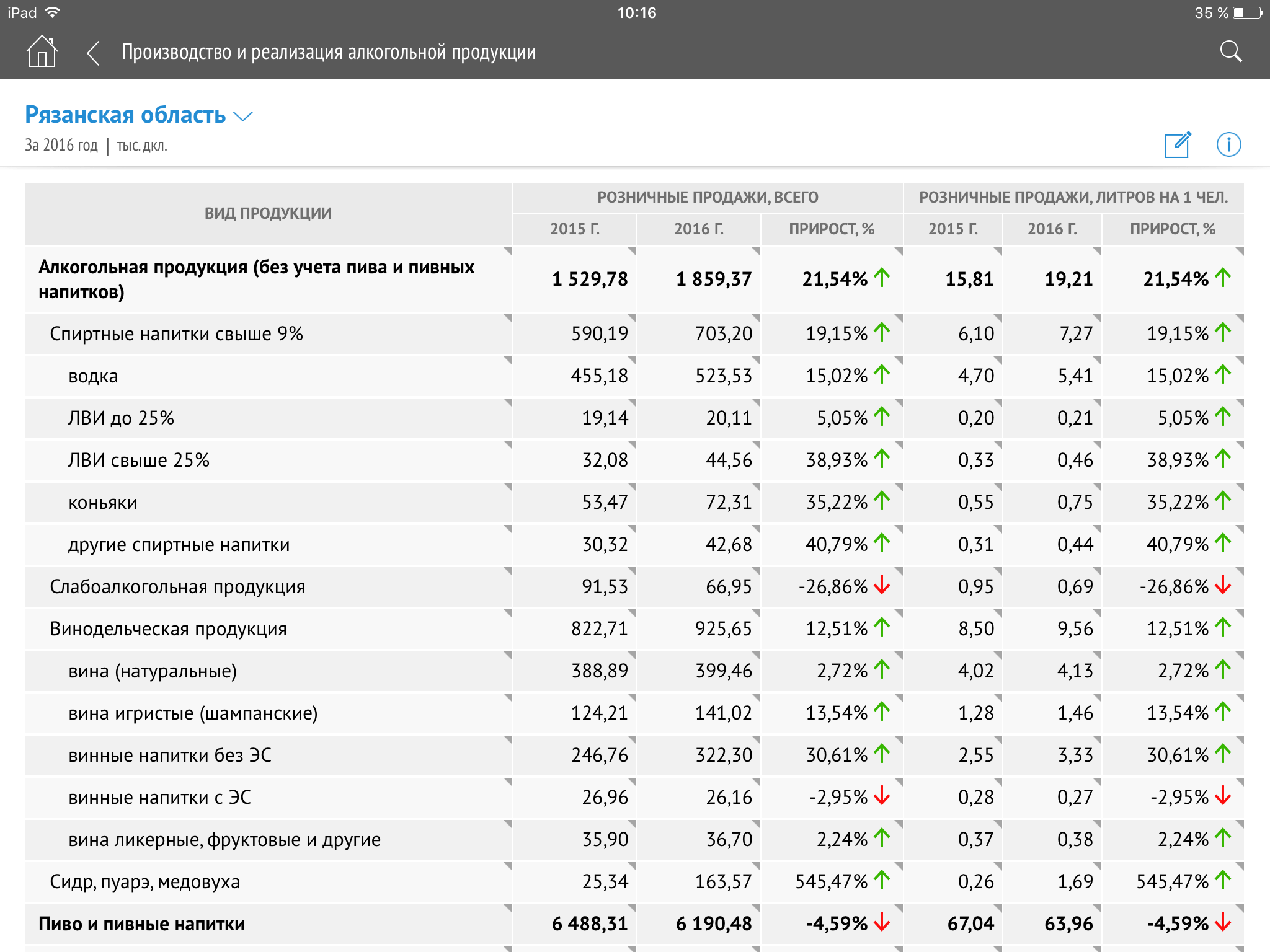Viewport: 1270px width, 952px height.
Task: Change period За 2016 год
Action: [61, 146]
